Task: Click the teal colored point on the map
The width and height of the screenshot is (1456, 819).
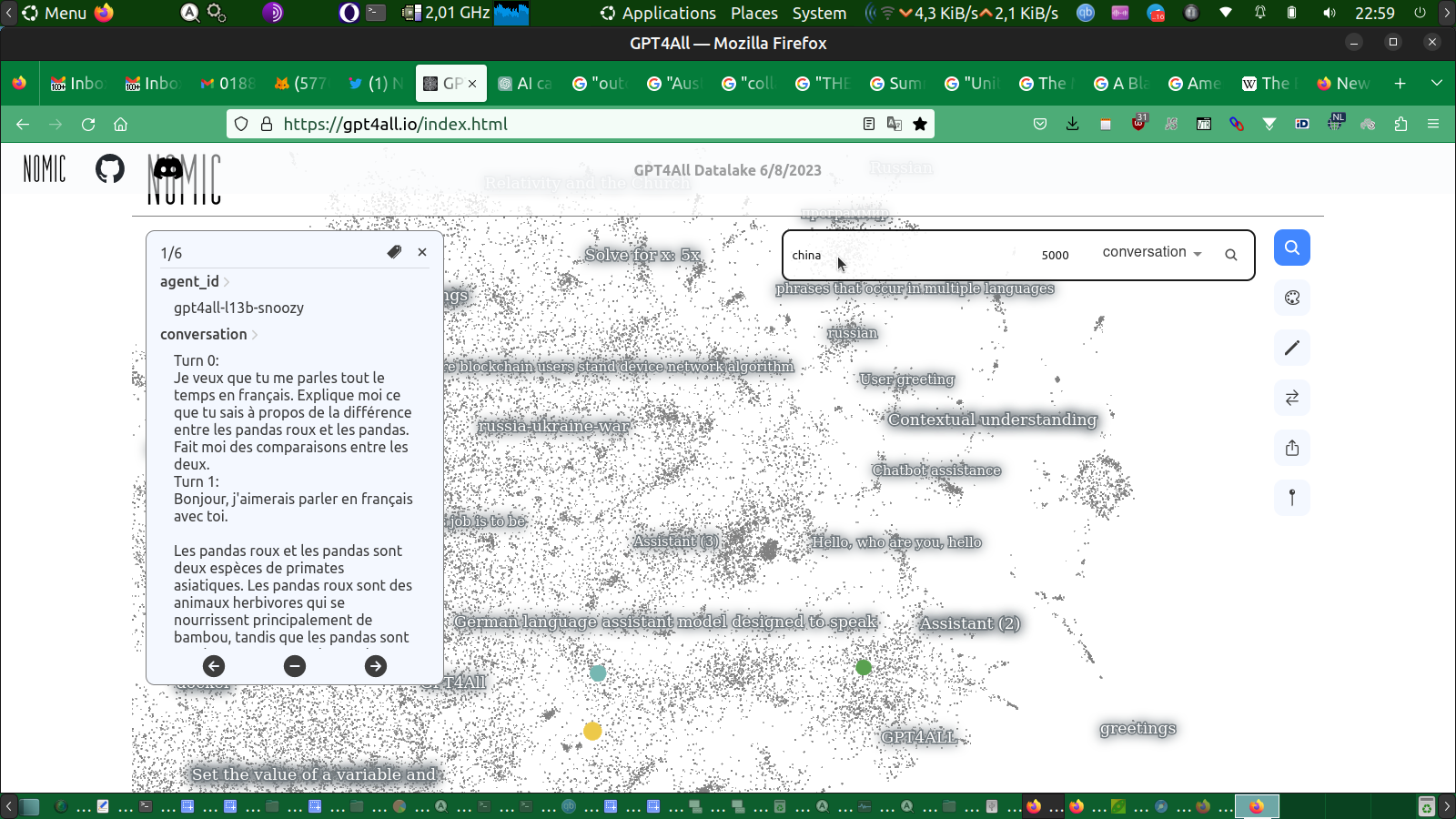Action: click(x=598, y=673)
